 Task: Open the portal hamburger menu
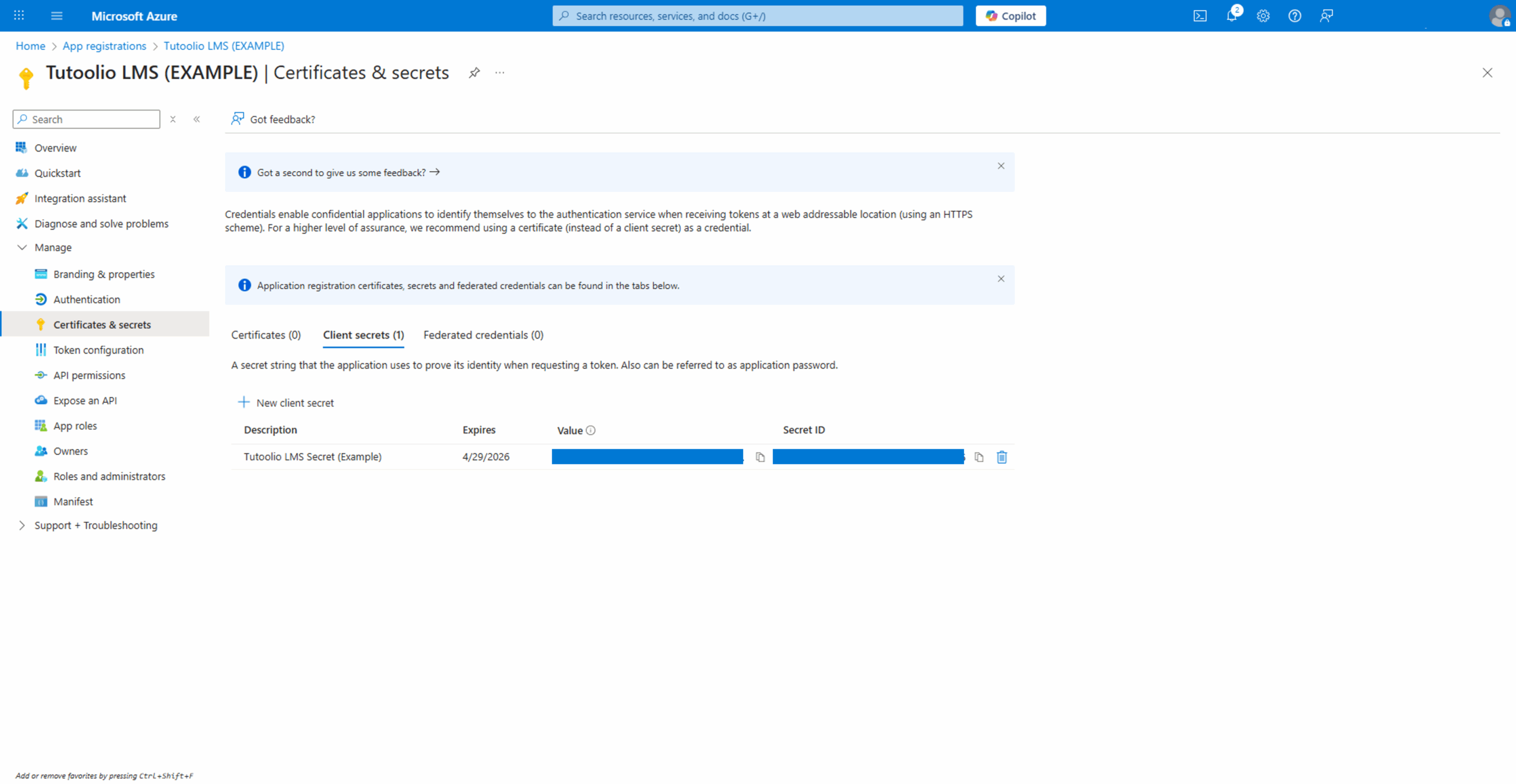[57, 16]
